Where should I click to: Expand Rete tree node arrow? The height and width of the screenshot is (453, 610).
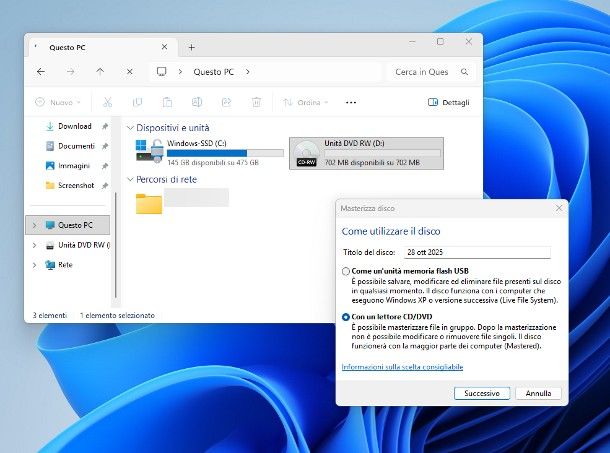34,265
